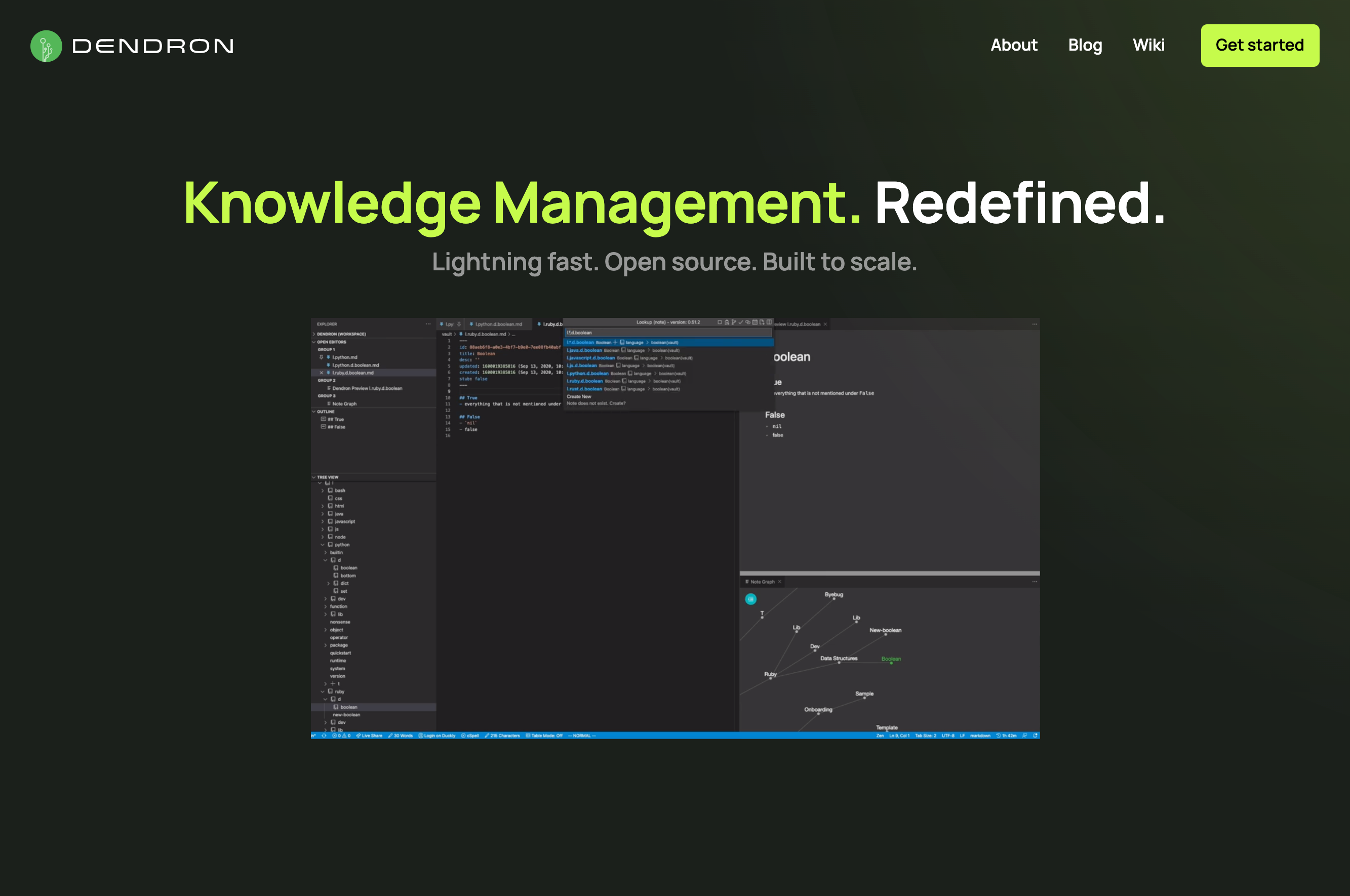Click the cSpell status bar indicator

pos(470,736)
